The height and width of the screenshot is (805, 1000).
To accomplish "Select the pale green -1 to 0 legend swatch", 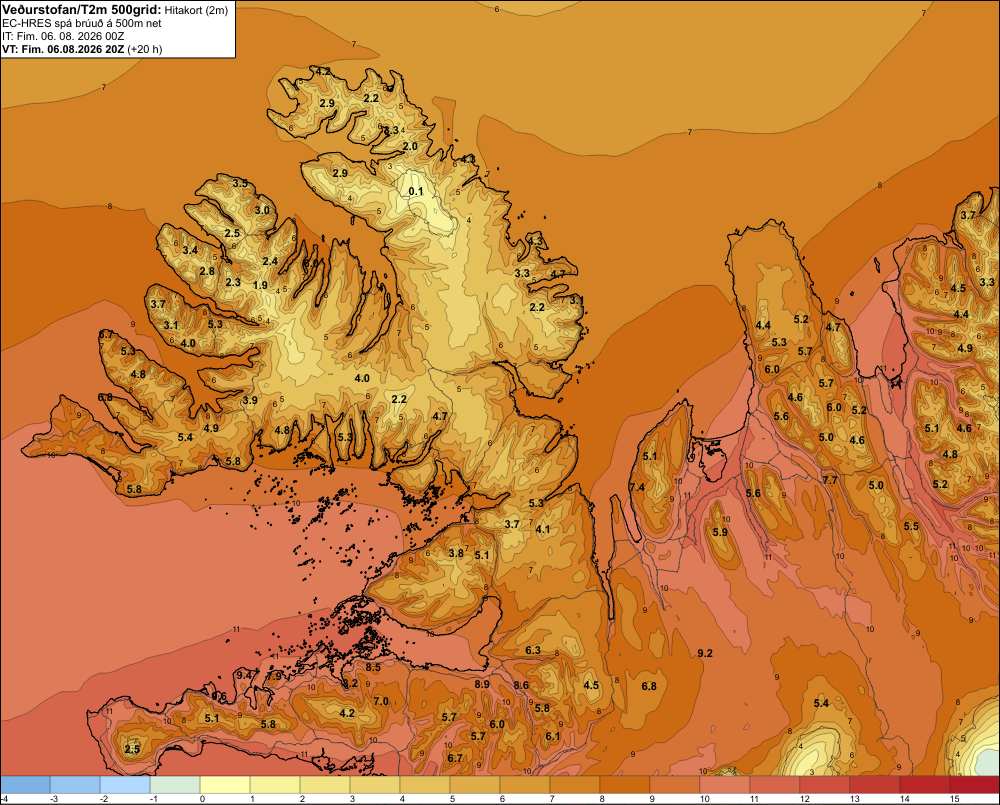I will click(x=175, y=785).
